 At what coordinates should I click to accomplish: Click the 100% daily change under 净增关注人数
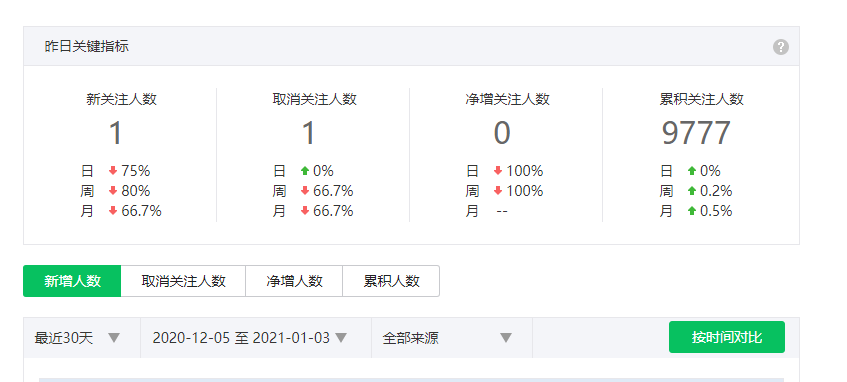525,171
